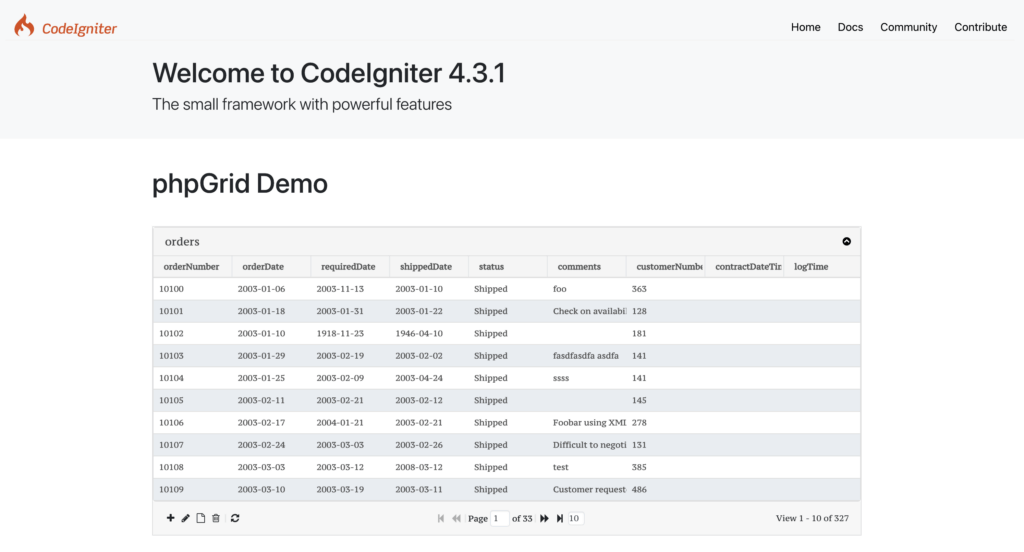This screenshot has width=1024, height=552.
Task: View the selected row via the document icon
Action: click(x=200, y=518)
